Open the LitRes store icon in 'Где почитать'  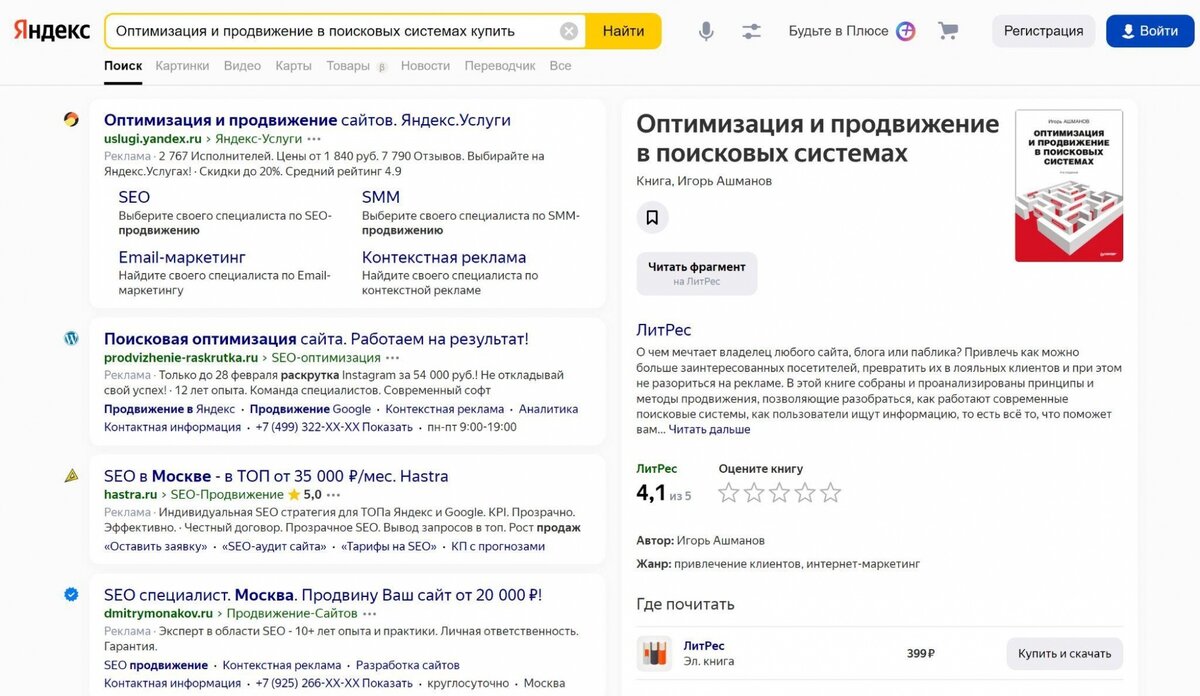pyautogui.click(x=655, y=652)
